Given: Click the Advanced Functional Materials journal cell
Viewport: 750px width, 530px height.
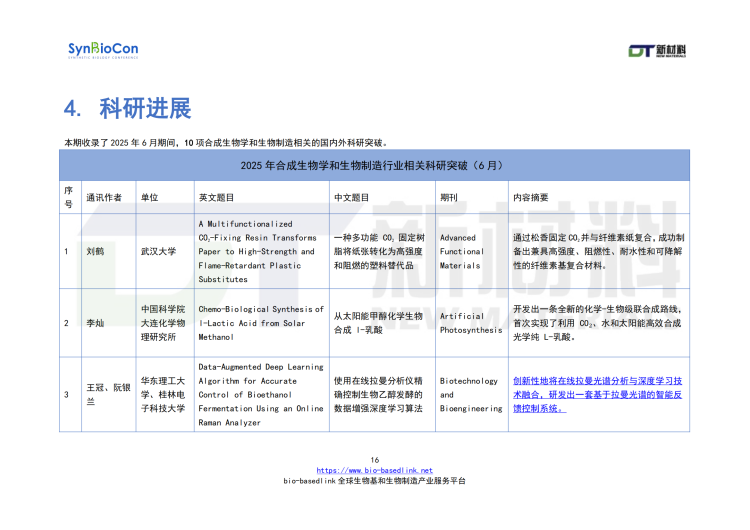Looking at the screenshot, I should (462, 252).
